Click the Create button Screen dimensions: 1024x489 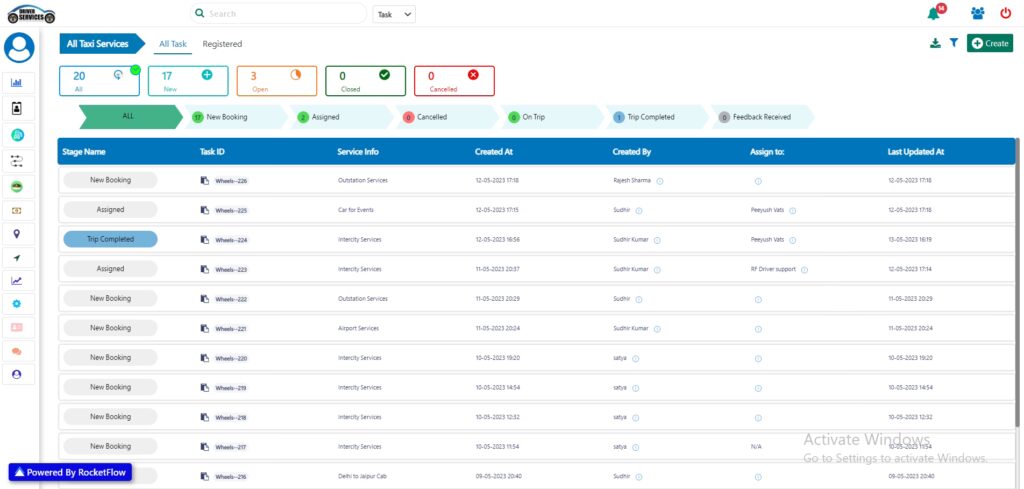[x=989, y=43]
